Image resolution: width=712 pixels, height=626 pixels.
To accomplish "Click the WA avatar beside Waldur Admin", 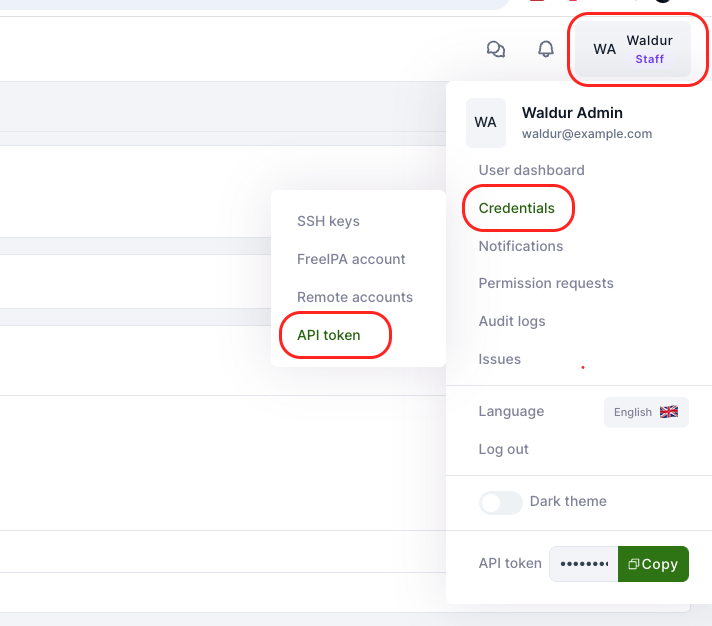I will tap(486, 122).
